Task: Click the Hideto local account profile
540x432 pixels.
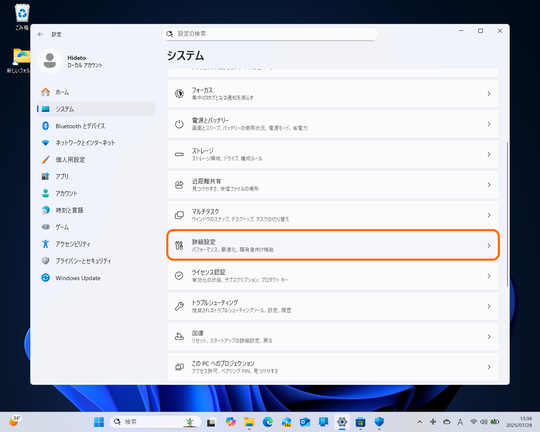Action: (71, 61)
